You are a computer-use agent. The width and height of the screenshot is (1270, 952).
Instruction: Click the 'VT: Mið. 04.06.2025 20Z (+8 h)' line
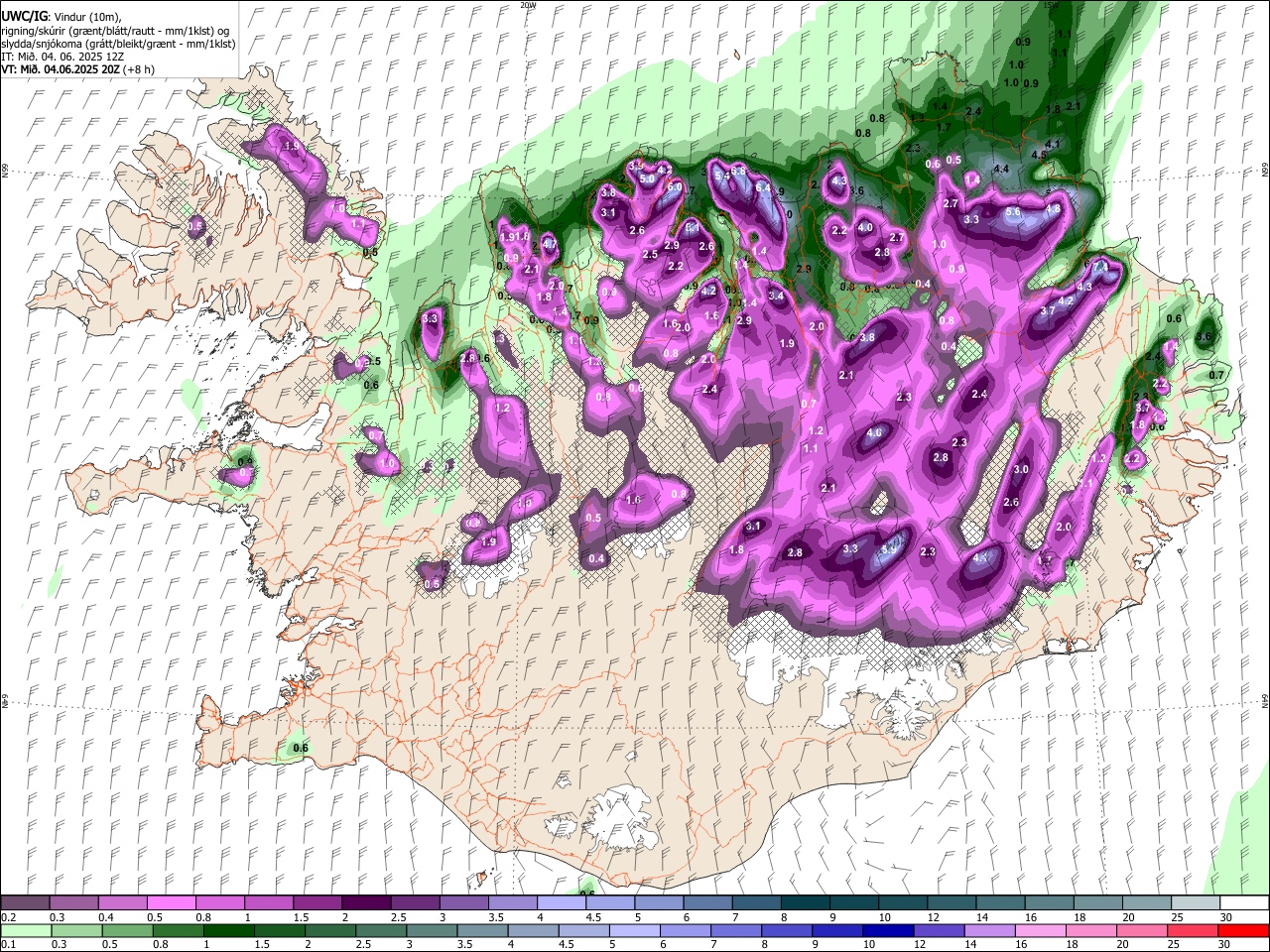77,69
